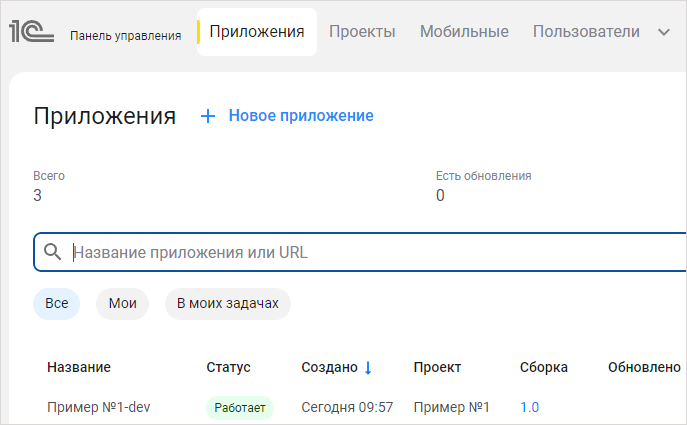This screenshot has width=687, height=425.
Task: Focus the Название приложения или URL field
Action: pyautogui.click(x=360, y=252)
